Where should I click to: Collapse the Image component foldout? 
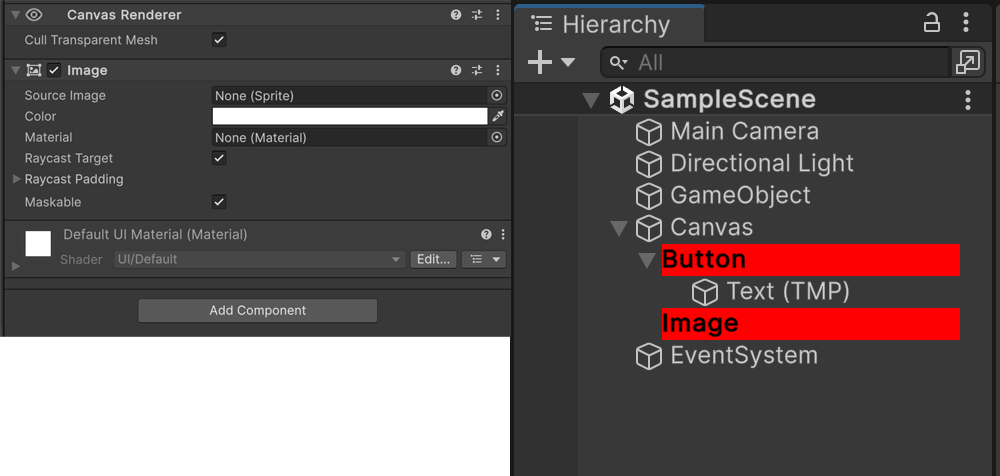16,70
